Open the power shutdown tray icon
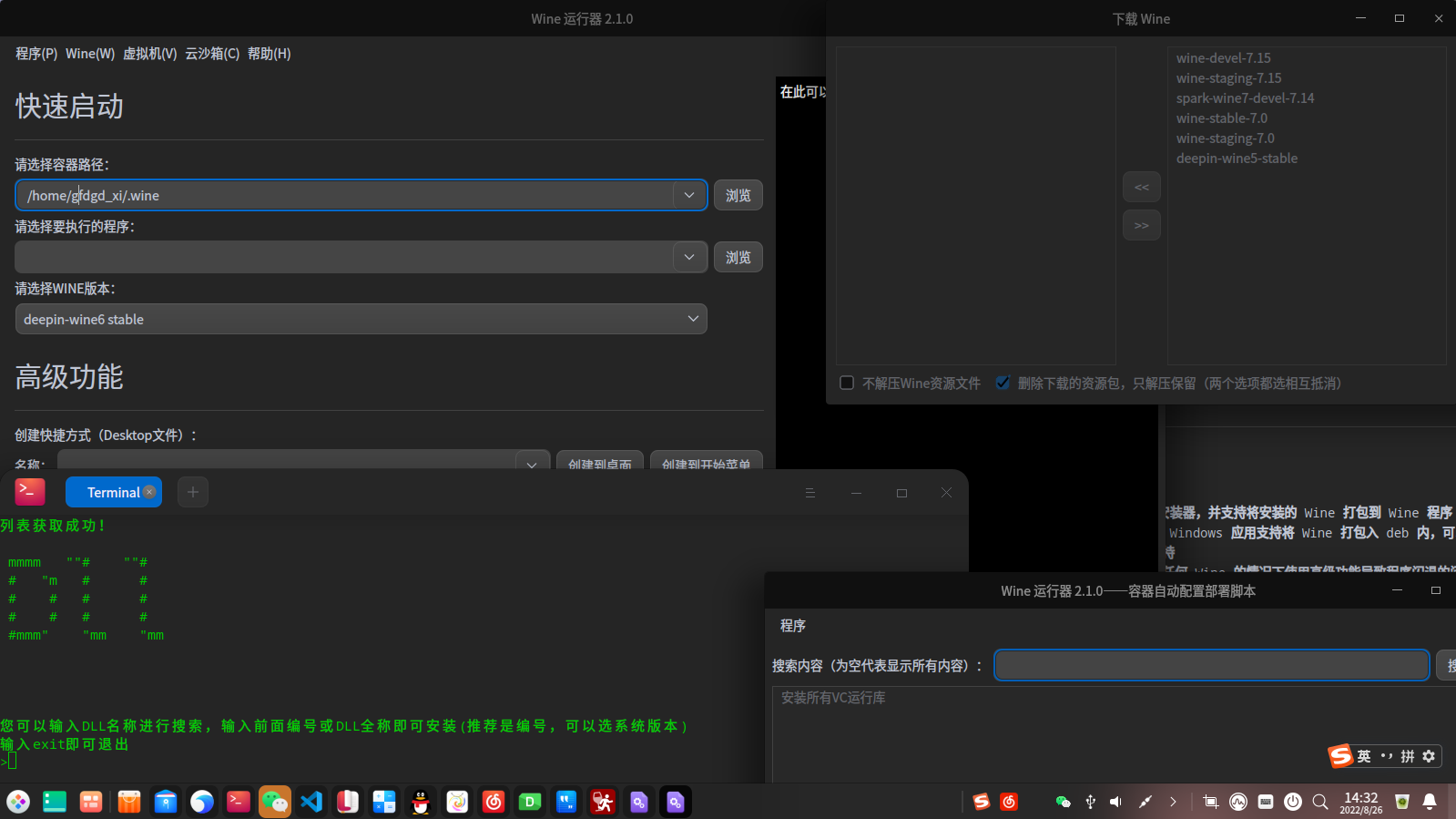 tap(1293, 802)
